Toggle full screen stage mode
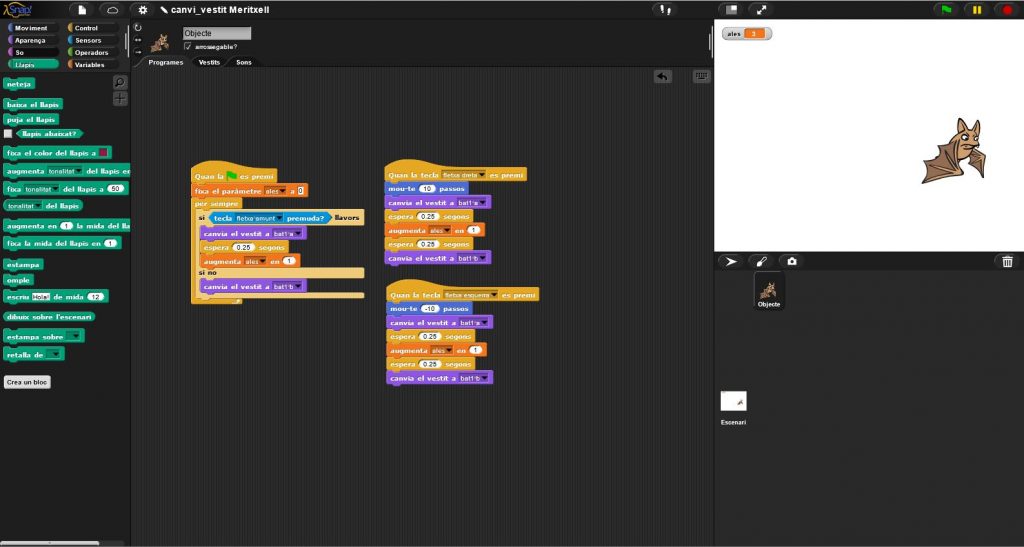The width and height of the screenshot is (1024, 547). tap(762, 9)
